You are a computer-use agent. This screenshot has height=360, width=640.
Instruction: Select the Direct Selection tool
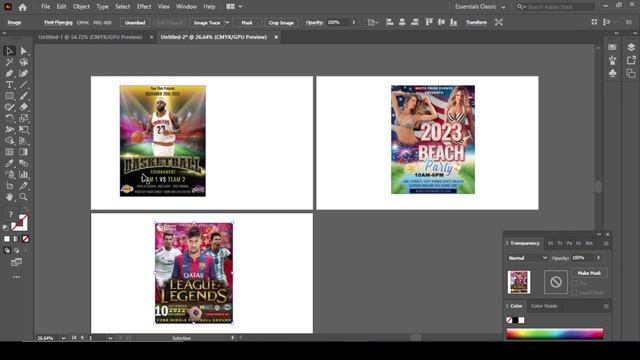24,51
